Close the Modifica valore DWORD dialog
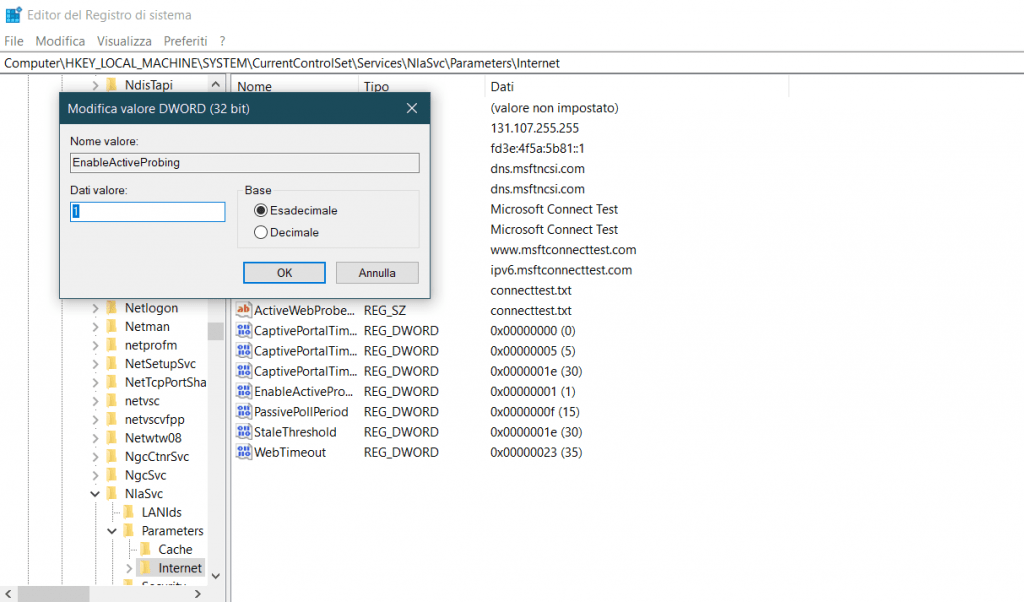1024x602 pixels. [411, 108]
